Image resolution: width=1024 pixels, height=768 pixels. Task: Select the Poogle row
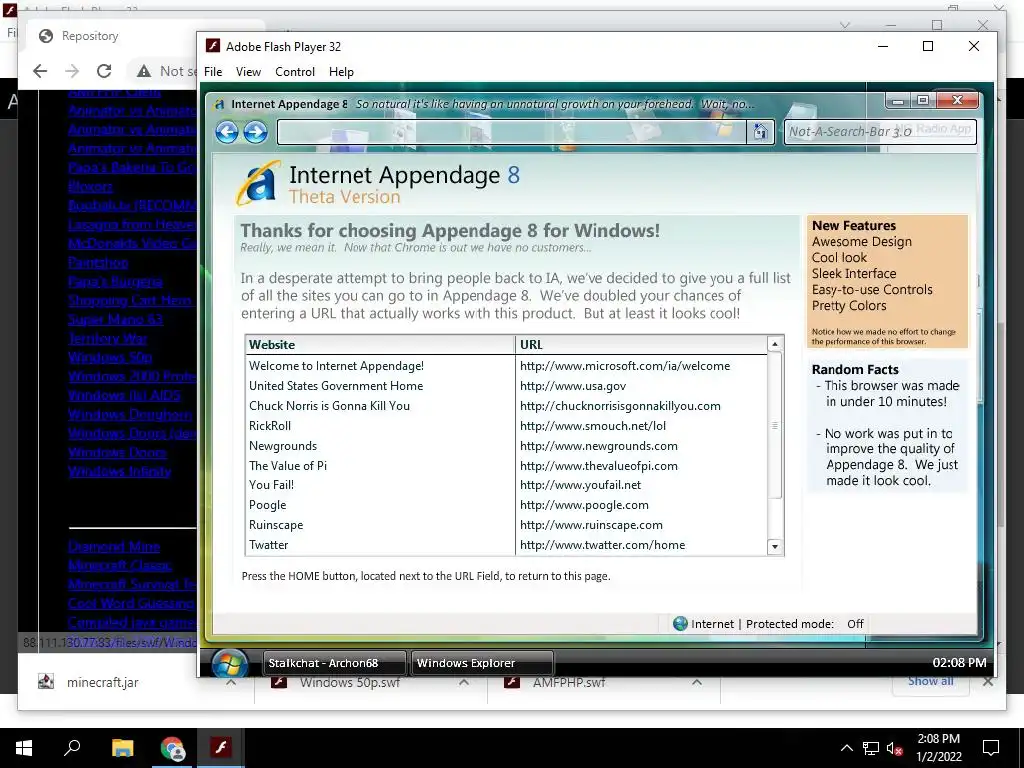507,505
